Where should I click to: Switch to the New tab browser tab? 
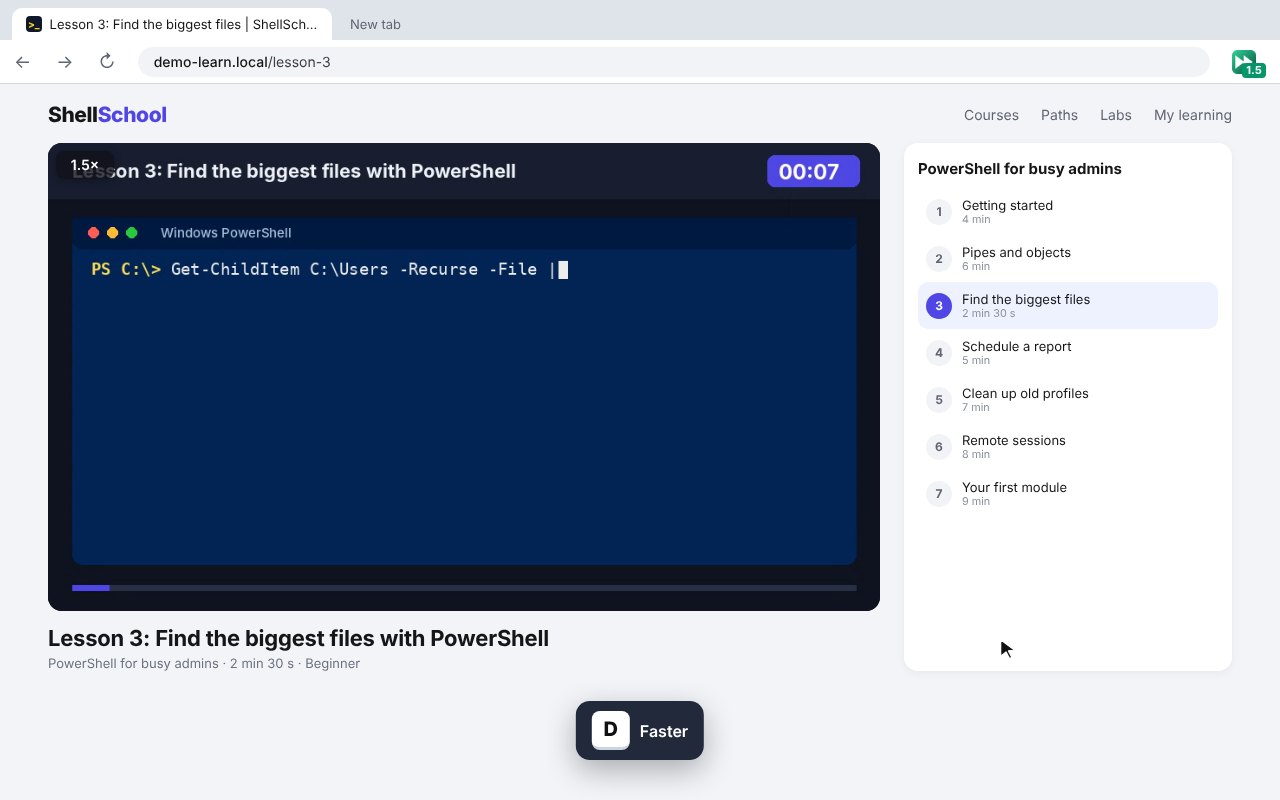coord(375,24)
